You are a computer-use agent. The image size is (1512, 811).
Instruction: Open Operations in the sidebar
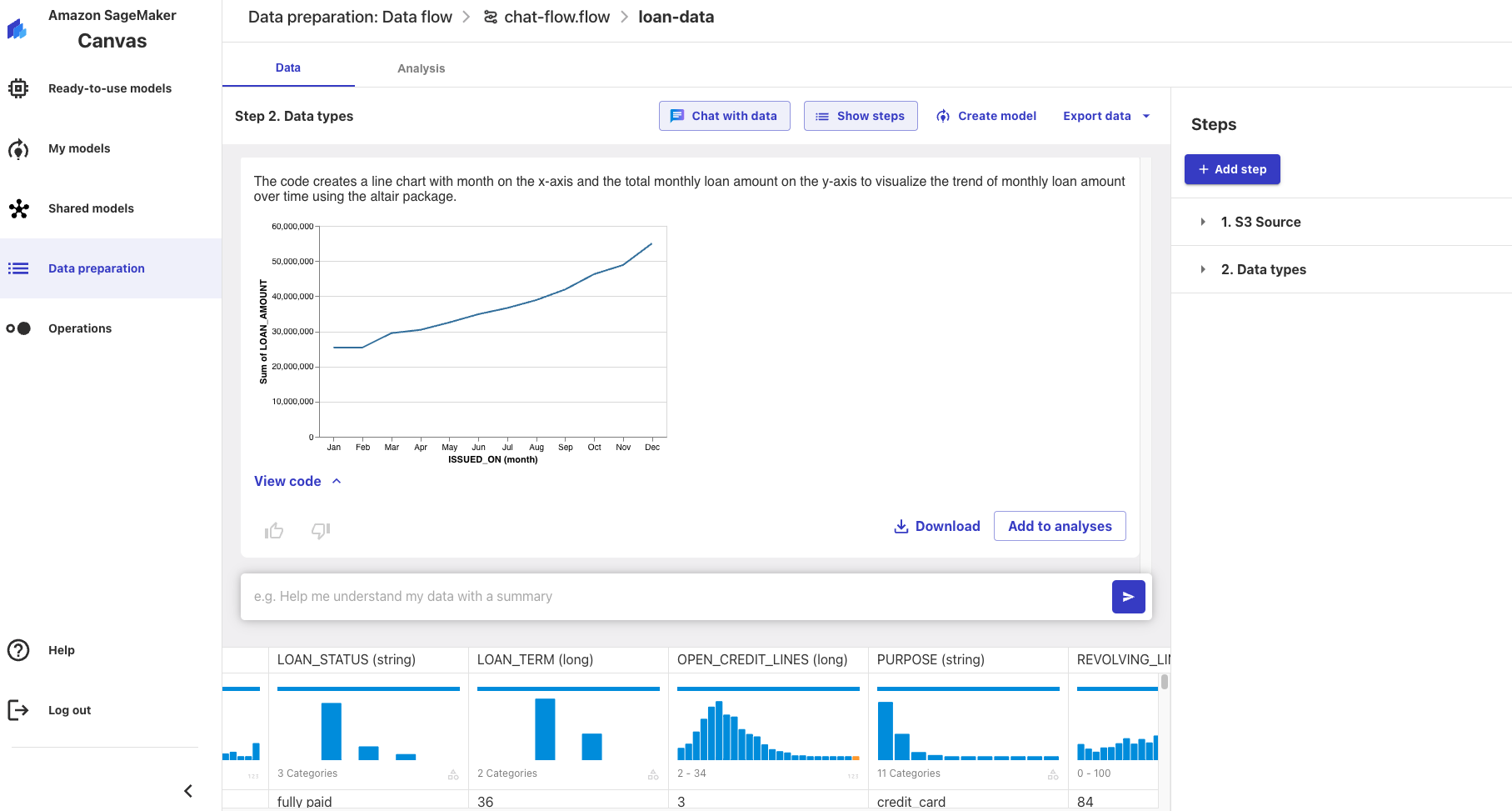80,328
